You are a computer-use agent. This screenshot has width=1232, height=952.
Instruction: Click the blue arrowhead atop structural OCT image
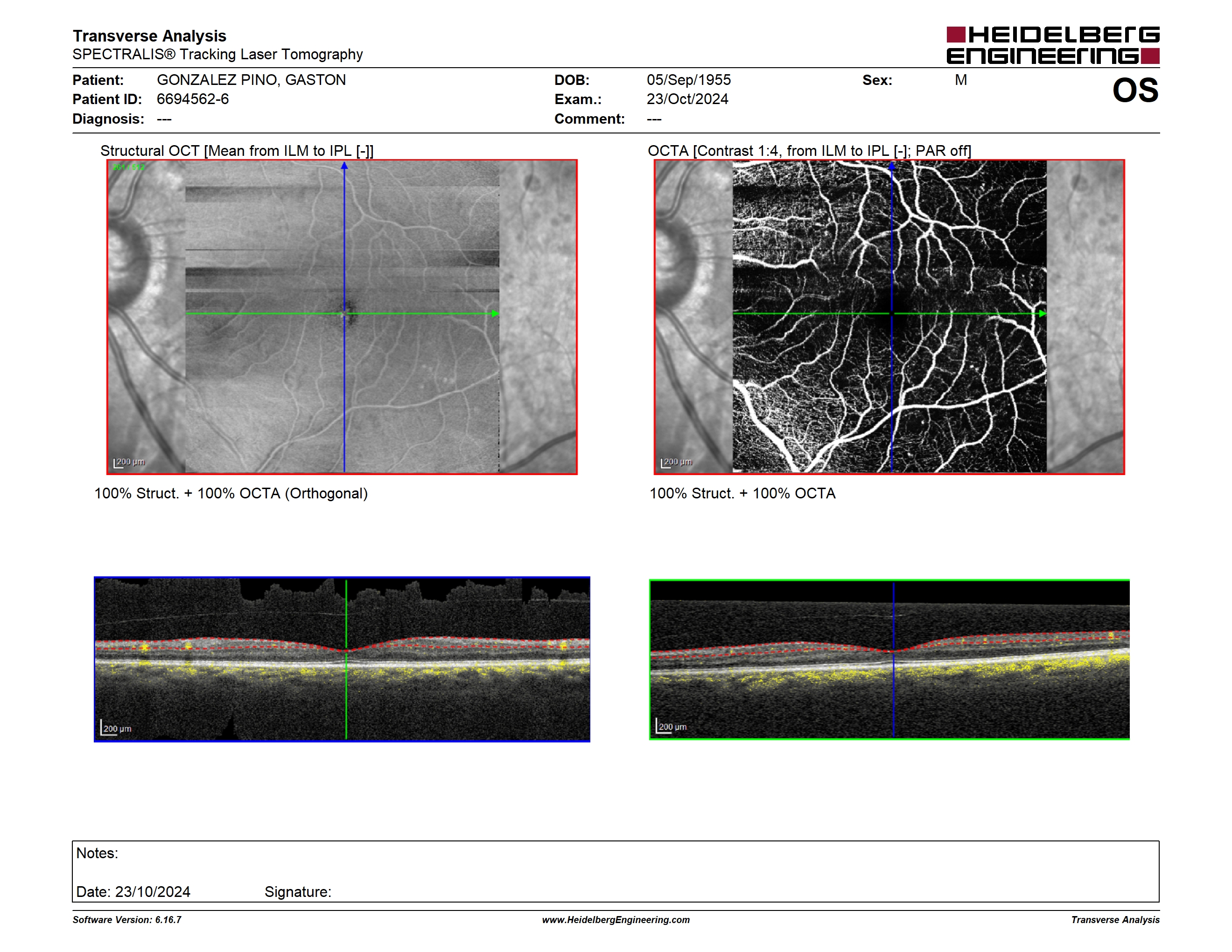[x=344, y=166]
